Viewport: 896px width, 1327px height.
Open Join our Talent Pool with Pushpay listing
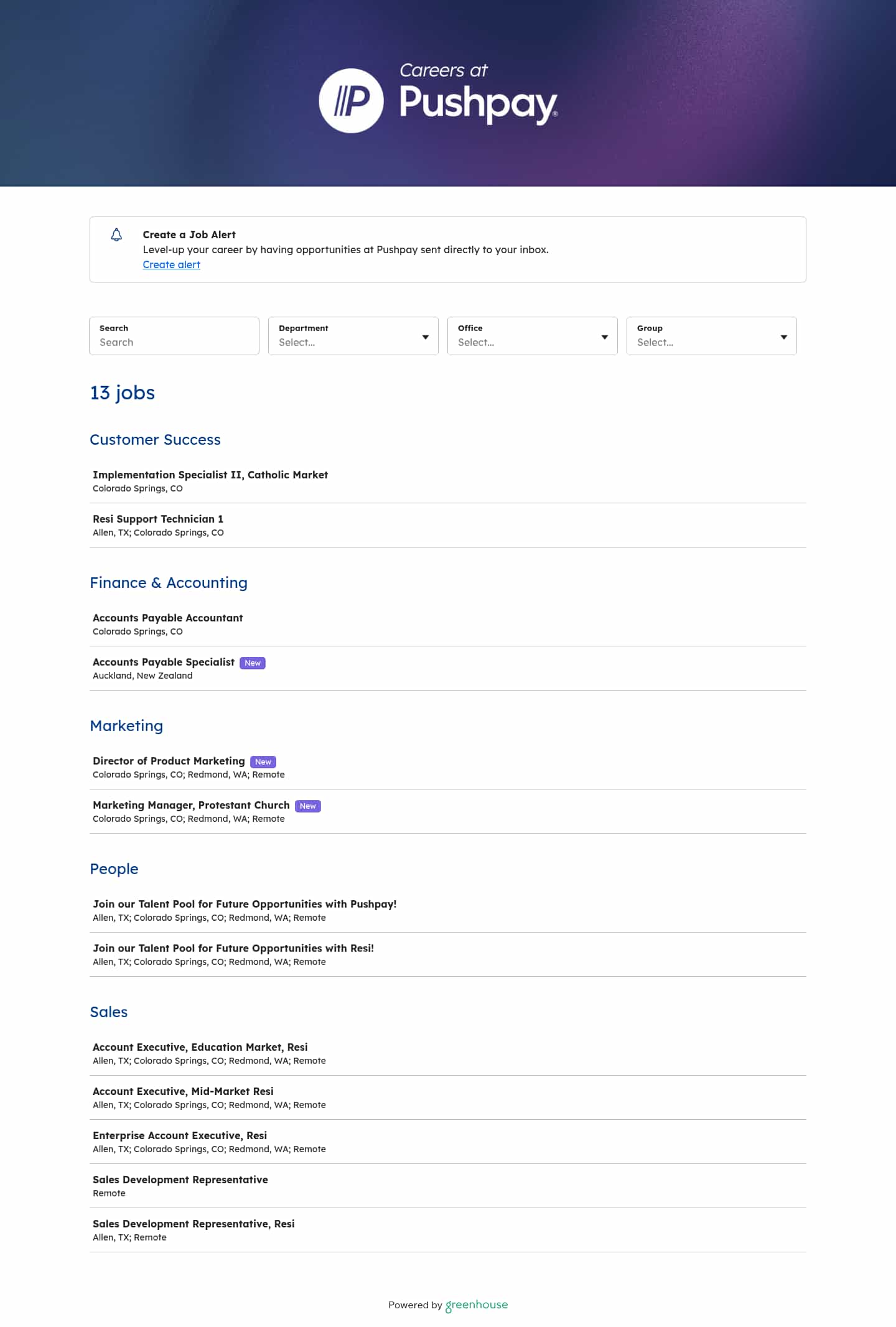click(x=245, y=904)
